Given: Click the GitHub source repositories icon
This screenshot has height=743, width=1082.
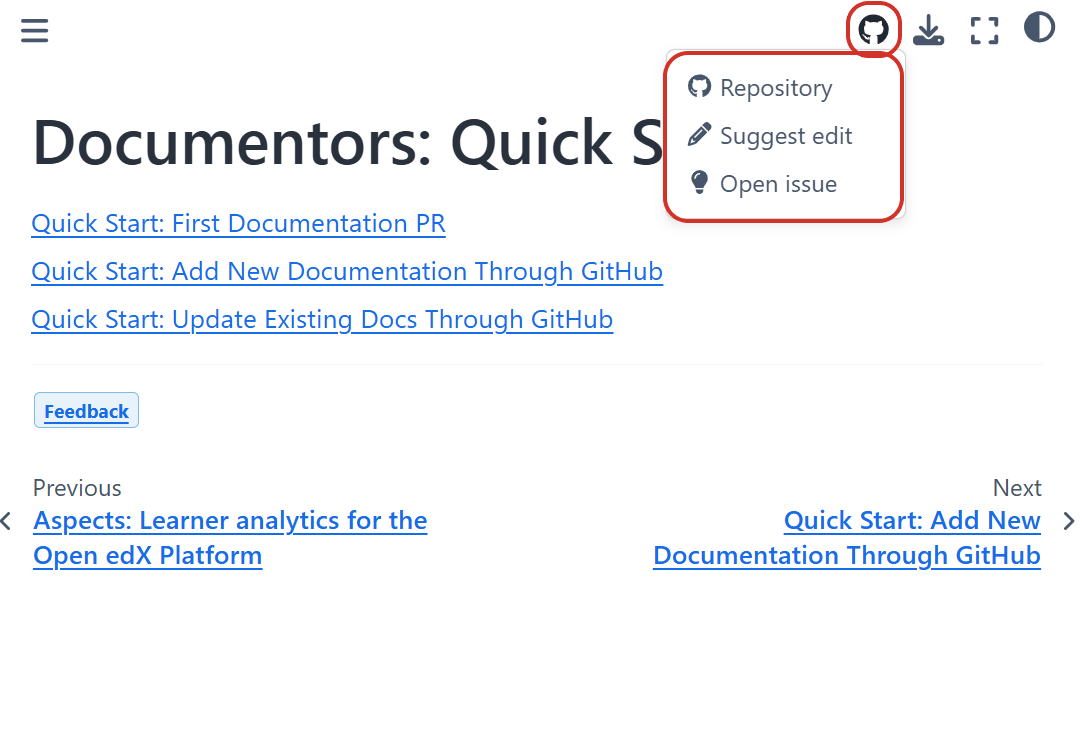Looking at the screenshot, I should point(874,30).
